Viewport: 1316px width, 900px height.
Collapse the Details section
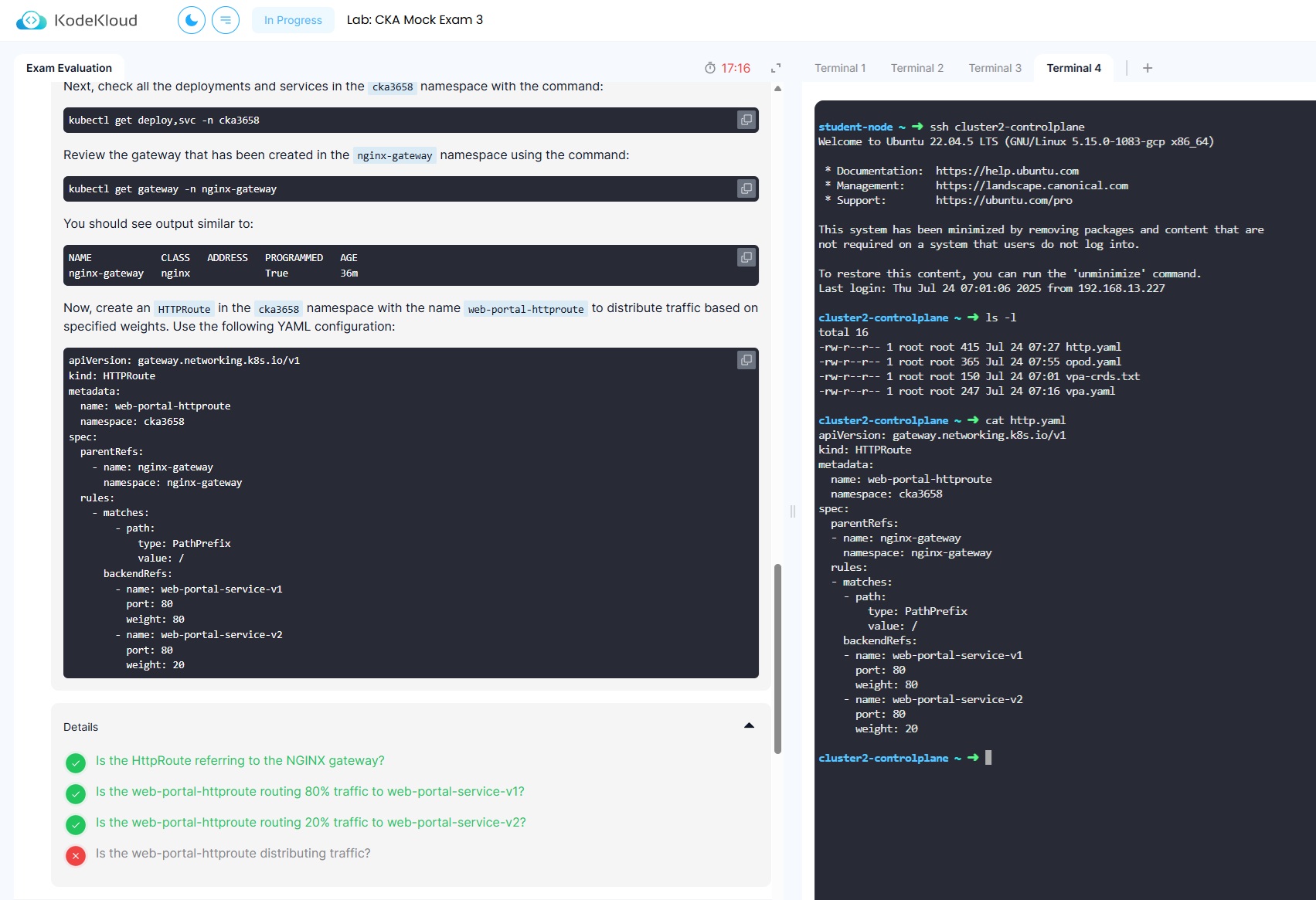(x=749, y=726)
